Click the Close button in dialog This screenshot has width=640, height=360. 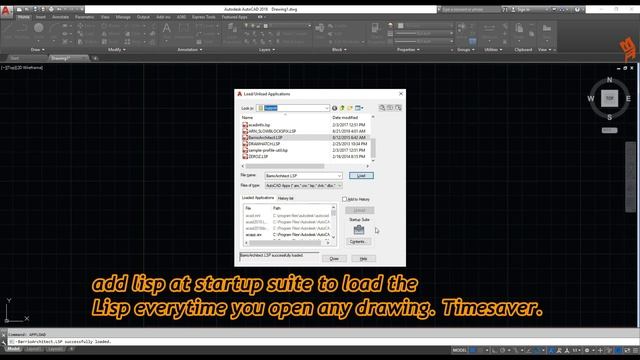(x=334, y=259)
